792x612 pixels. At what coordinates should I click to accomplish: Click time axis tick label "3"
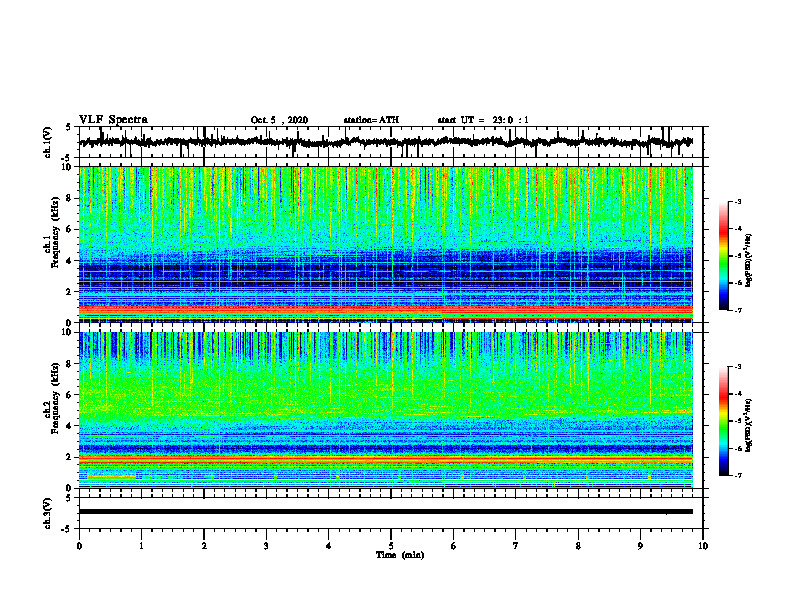tap(266, 546)
